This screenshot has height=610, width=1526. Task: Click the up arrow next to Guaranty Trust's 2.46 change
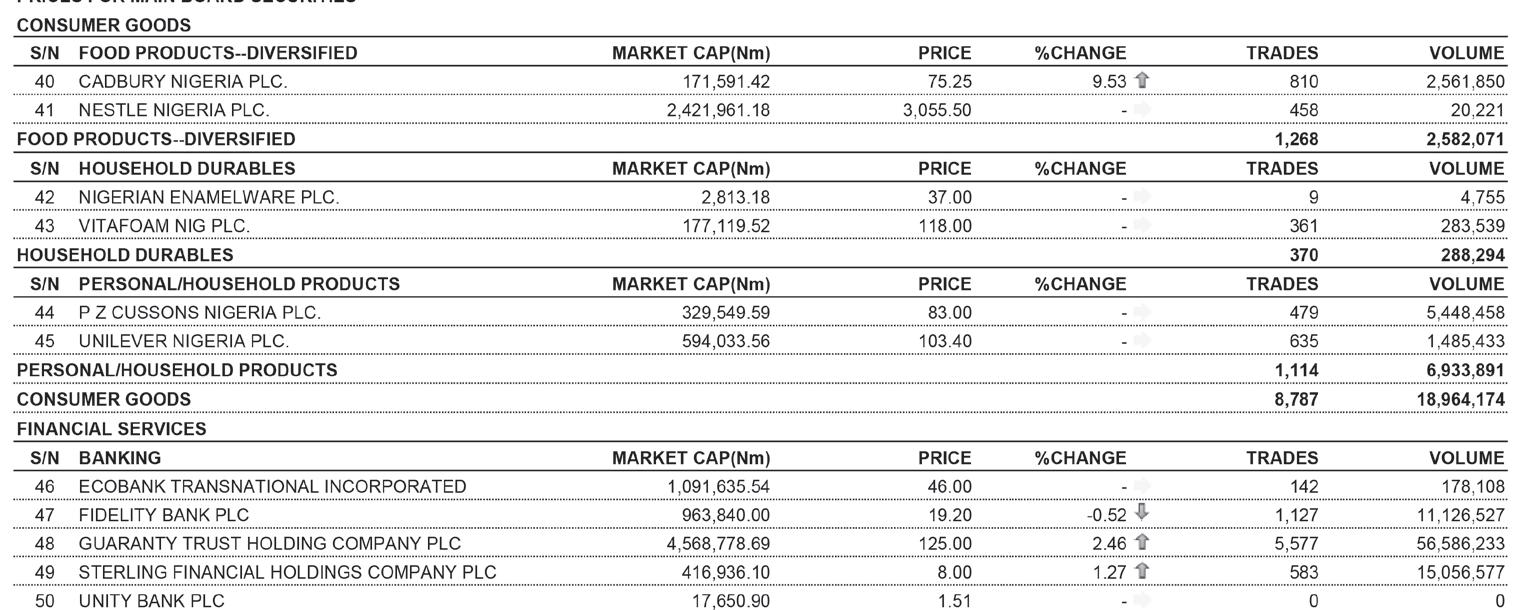1143,544
